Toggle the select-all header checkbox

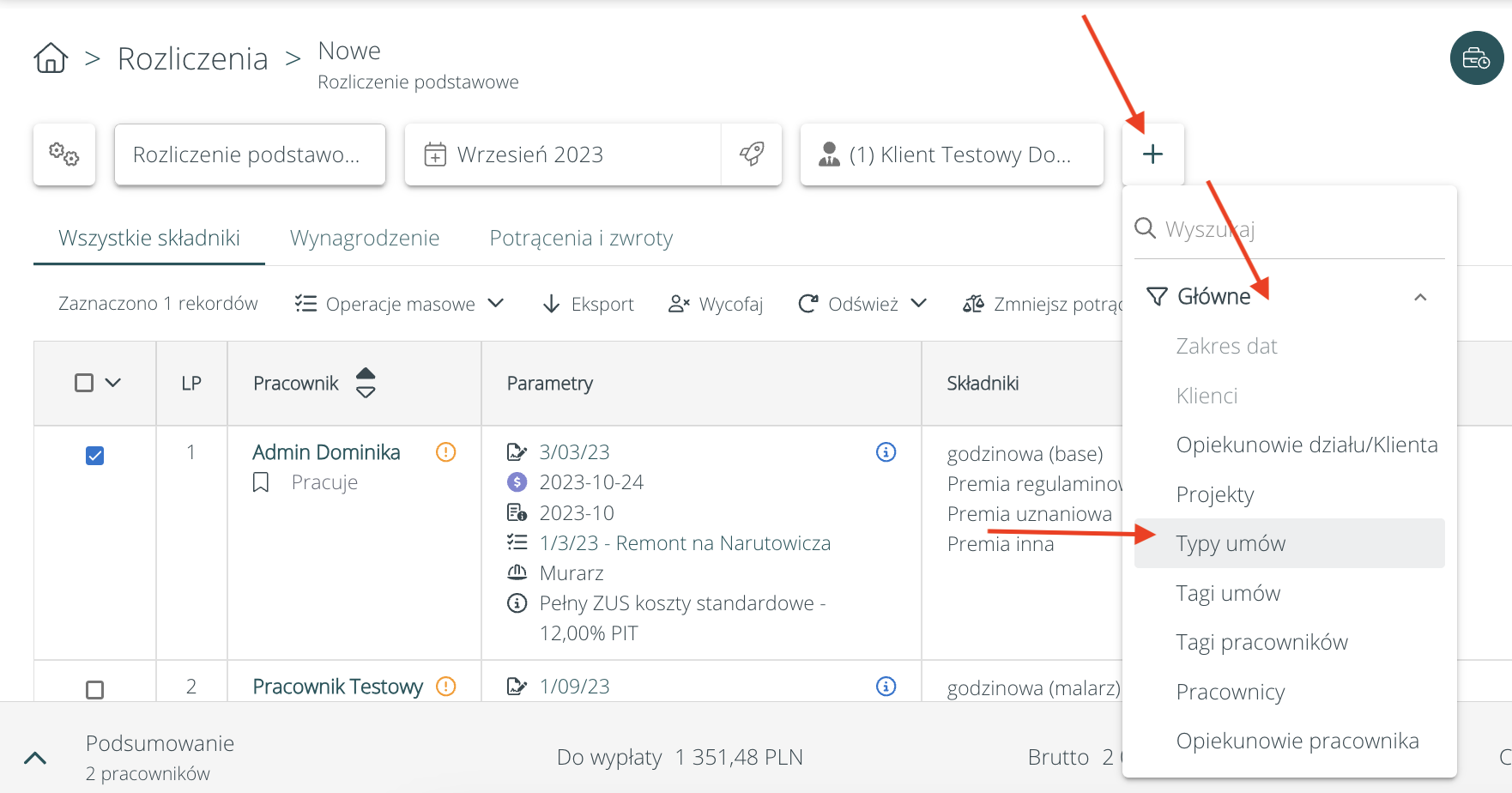coord(84,383)
